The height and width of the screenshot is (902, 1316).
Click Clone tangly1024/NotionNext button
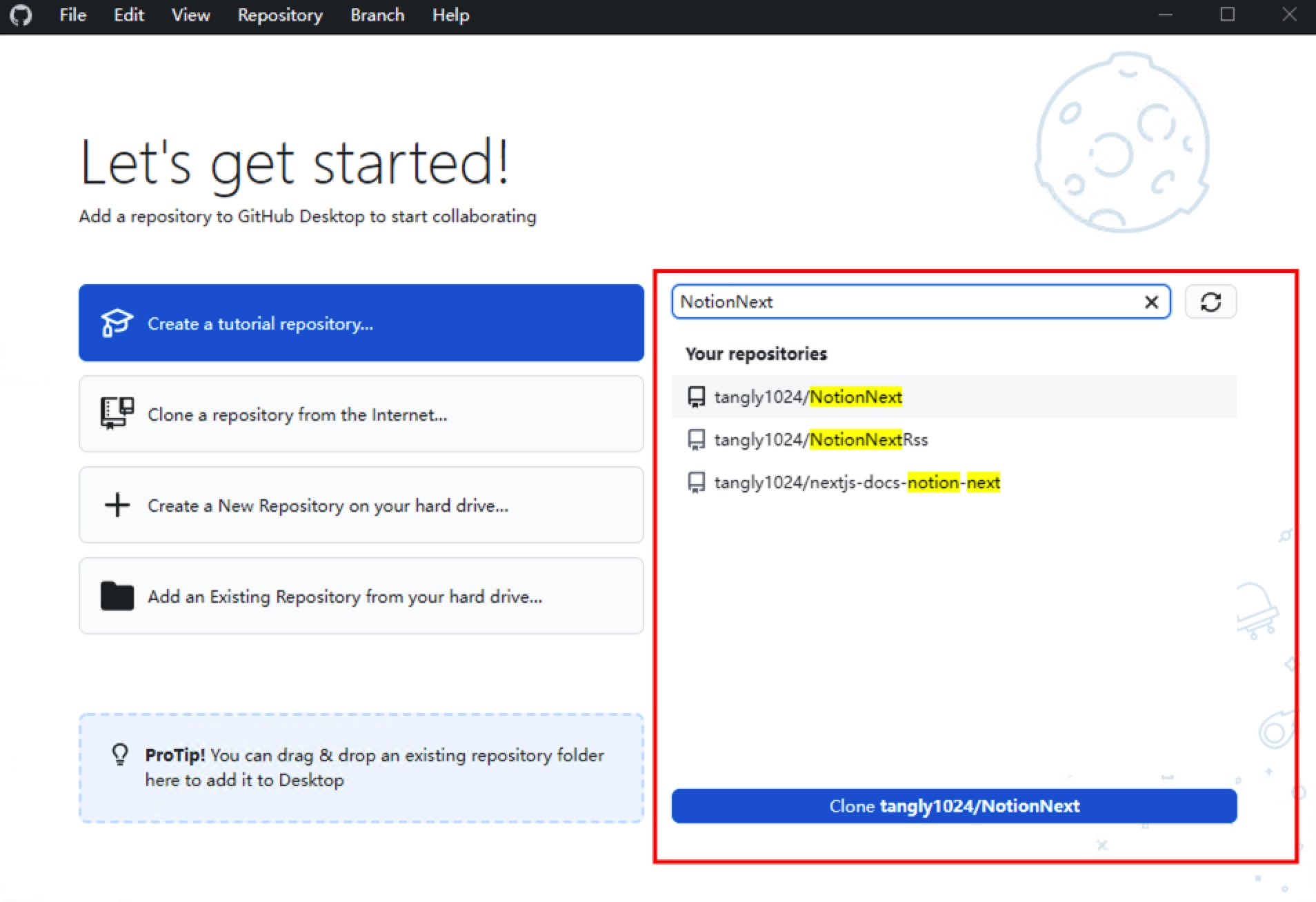pyautogui.click(x=954, y=805)
